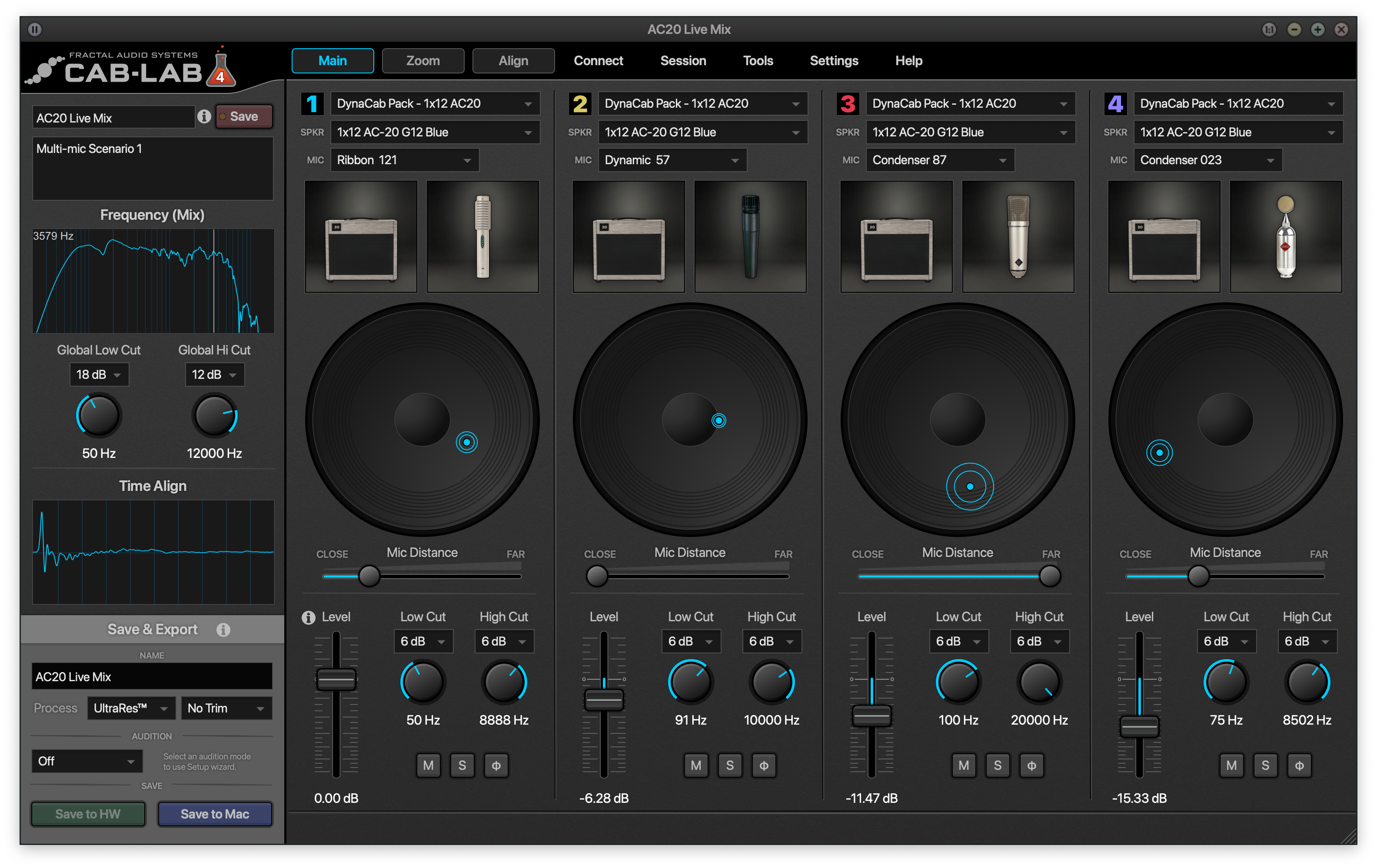The height and width of the screenshot is (868, 1377).
Task: Switch to the Zoom tab
Action: 422,60
